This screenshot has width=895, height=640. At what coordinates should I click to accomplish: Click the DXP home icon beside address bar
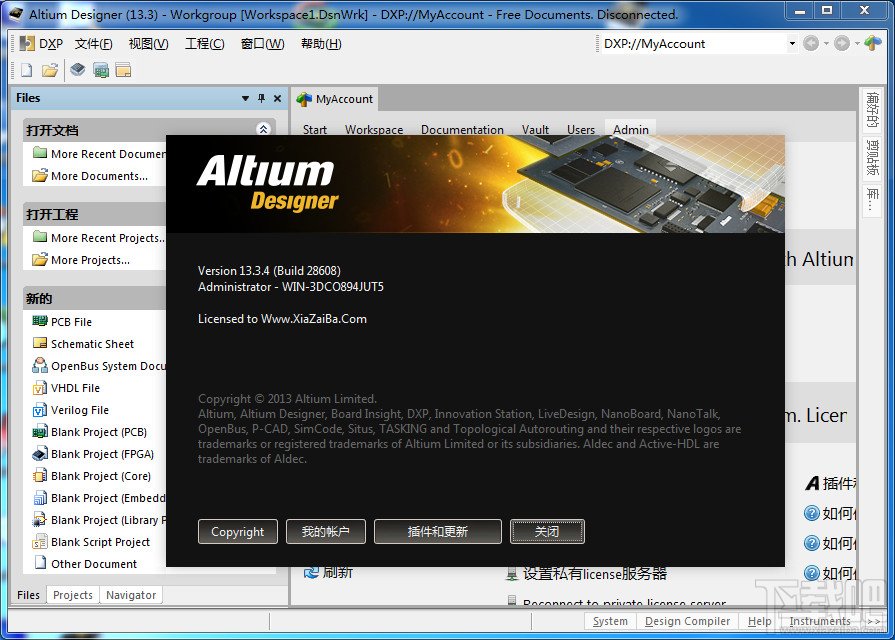pos(873,43)
